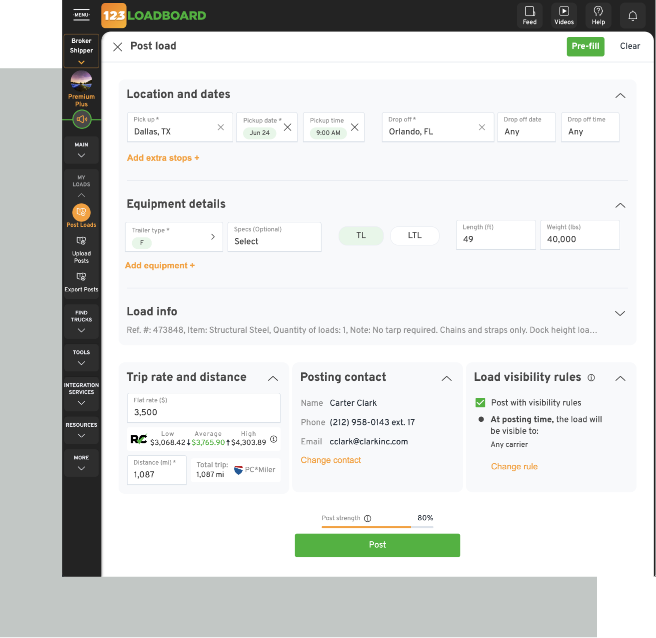Collapse the Posting contact card
This screenshot has width=656, height=638.
tap(446, 378)
